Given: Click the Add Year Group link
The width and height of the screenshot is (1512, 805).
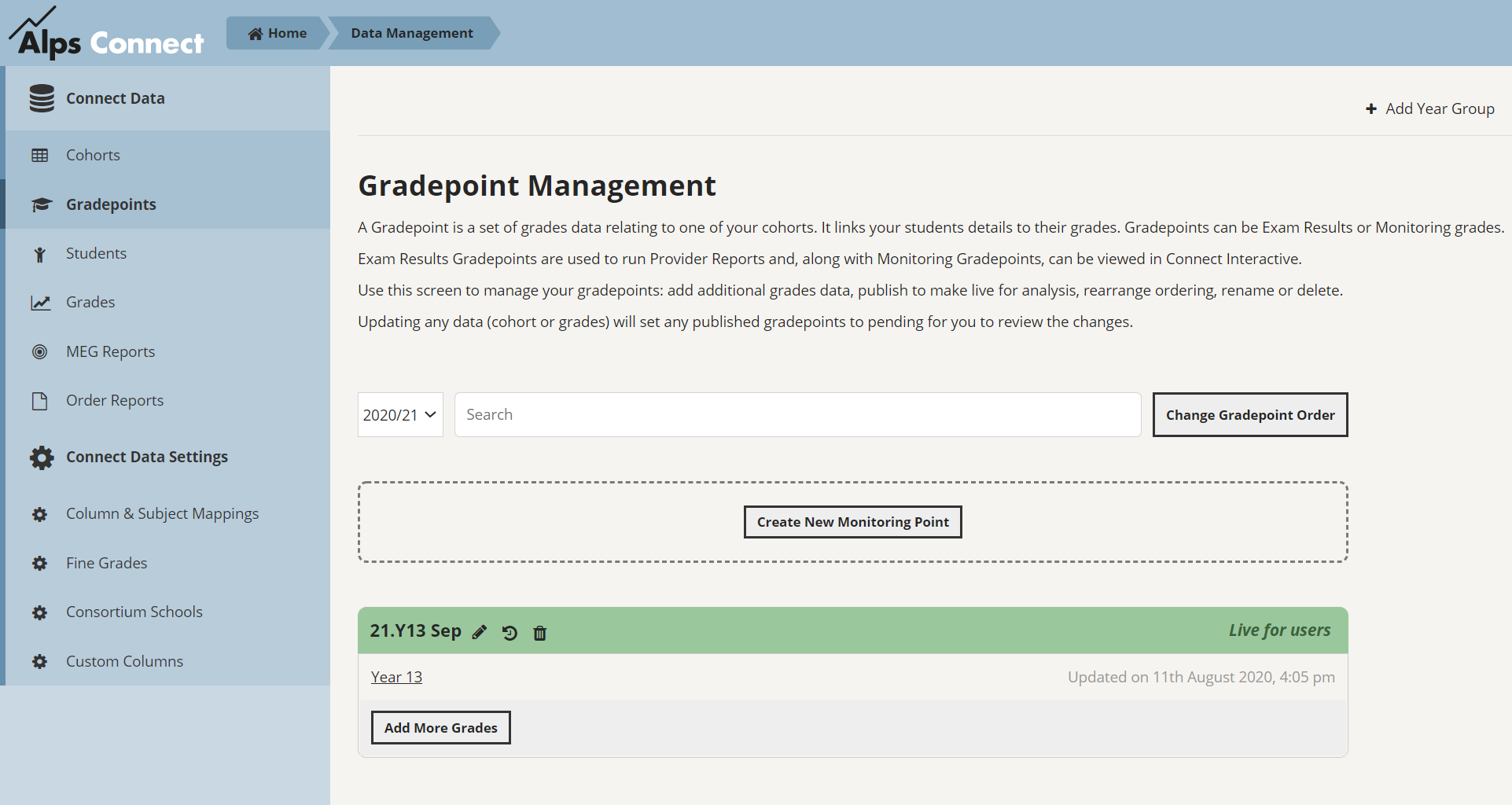Looking at the screenshot, I should 1430,108.
